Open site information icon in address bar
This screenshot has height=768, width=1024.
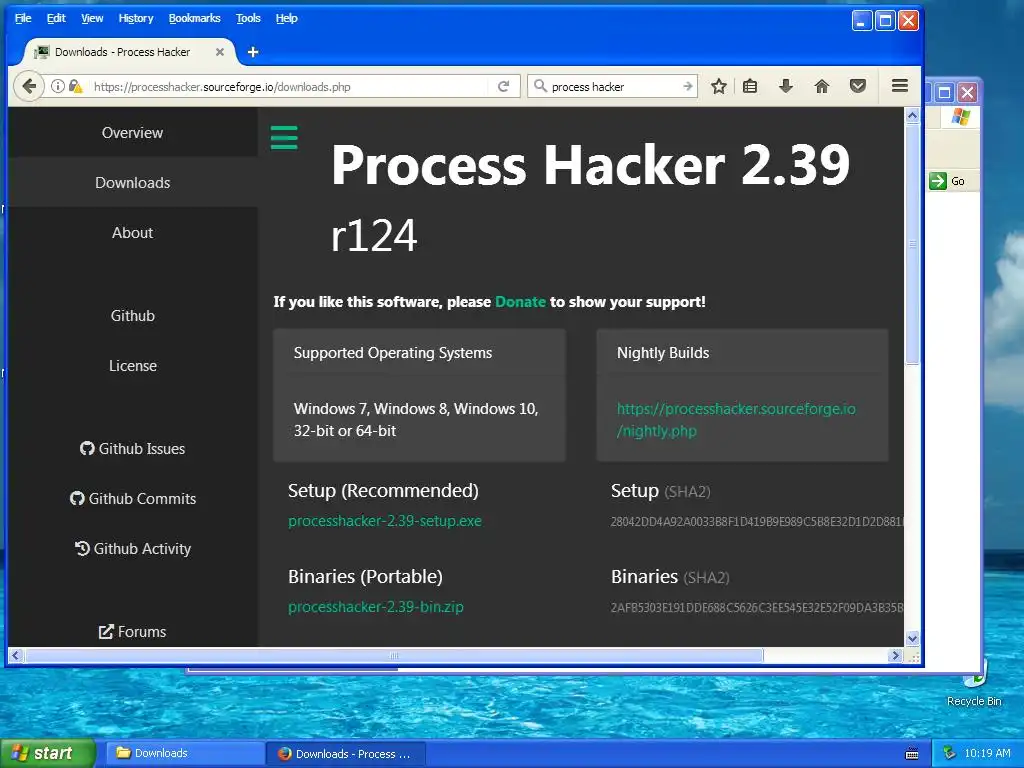(x=58, y=86)
